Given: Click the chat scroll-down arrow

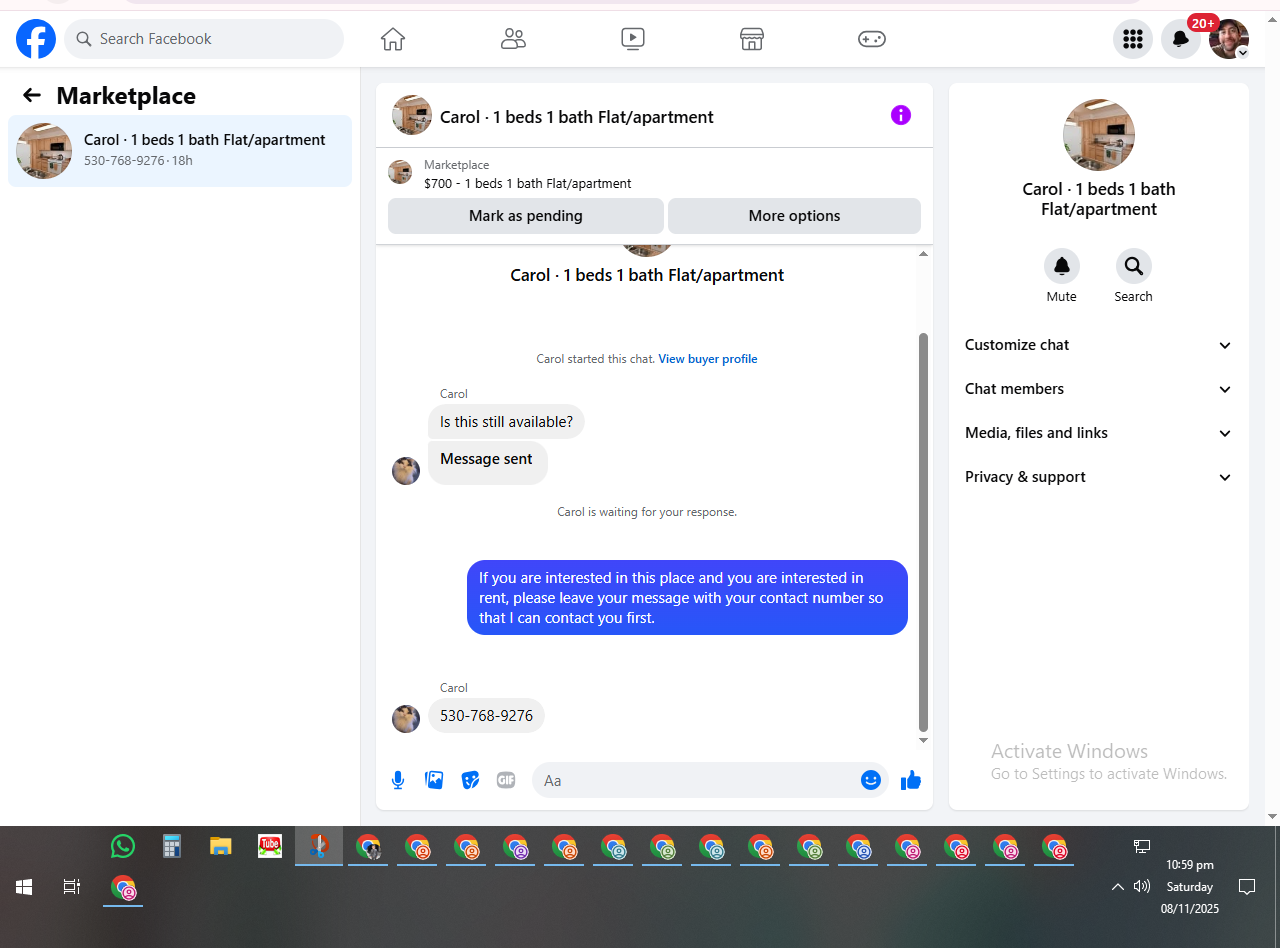Looking at the screenshot, I should (x=923, y=741).
